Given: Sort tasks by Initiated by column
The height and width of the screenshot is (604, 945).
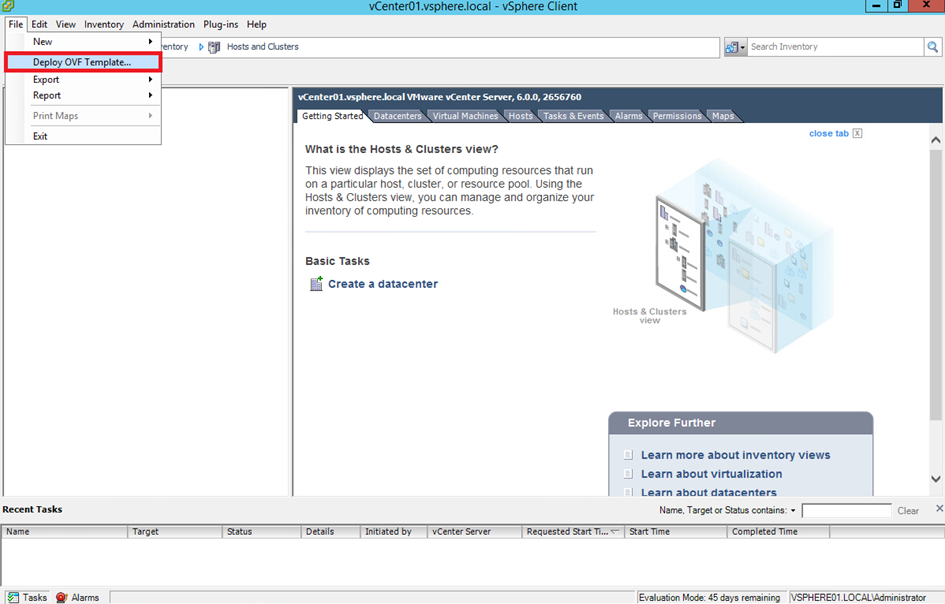Looking at the screenshot, I should pyautogui.click(x=394, y=532).
